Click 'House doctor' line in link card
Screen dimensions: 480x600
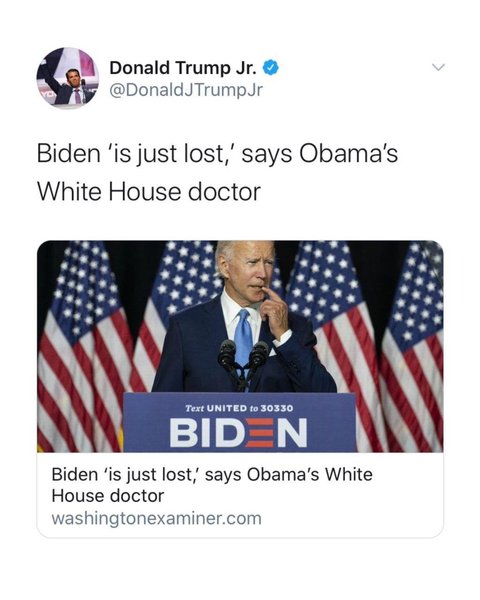[x=108, y=496]
